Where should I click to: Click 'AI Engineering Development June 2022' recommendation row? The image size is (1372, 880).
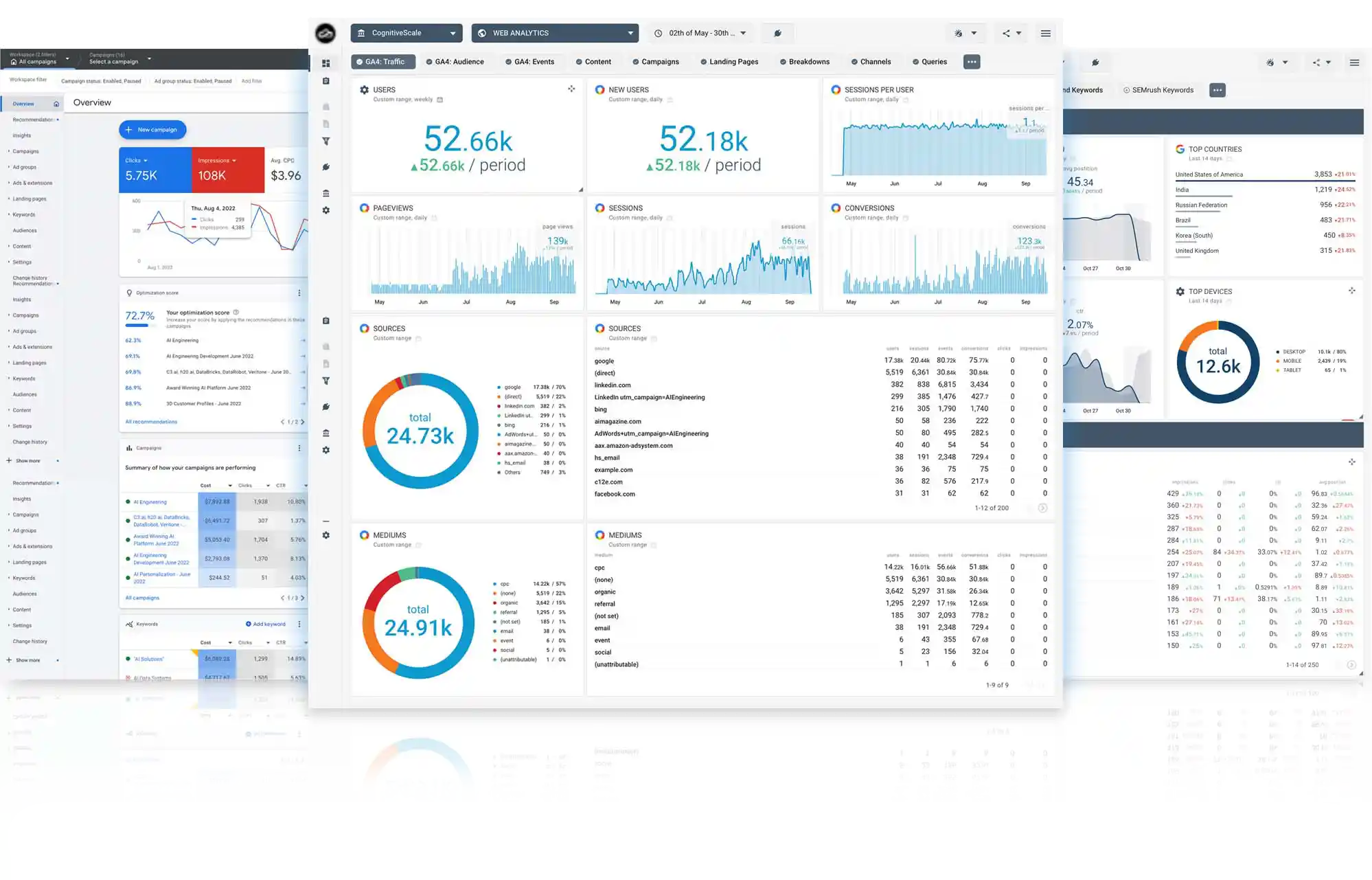[215, 357]
